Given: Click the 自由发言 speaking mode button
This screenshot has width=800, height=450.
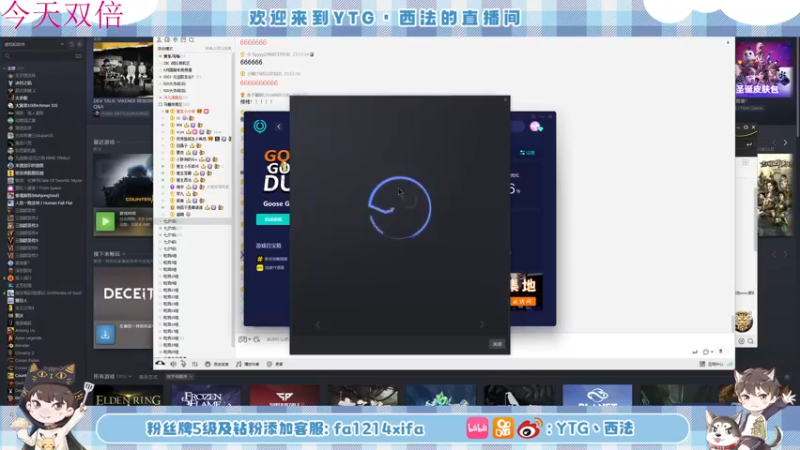Looking at the screenshot, I should coord(217,364).
